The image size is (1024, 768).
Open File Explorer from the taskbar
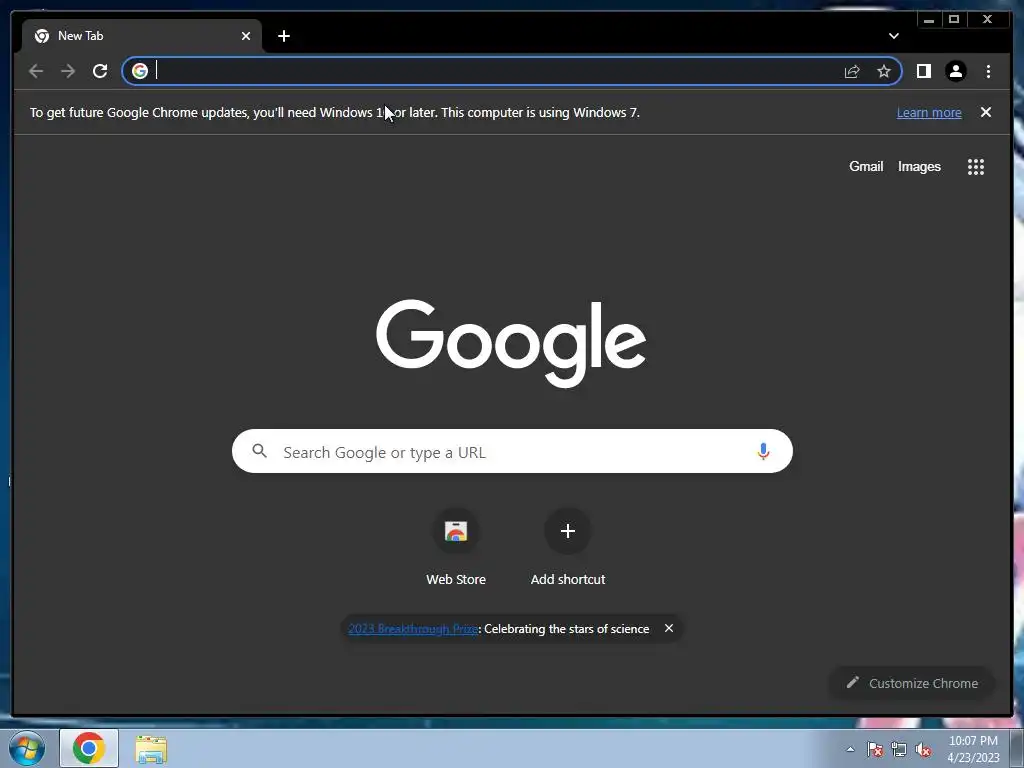151,749
